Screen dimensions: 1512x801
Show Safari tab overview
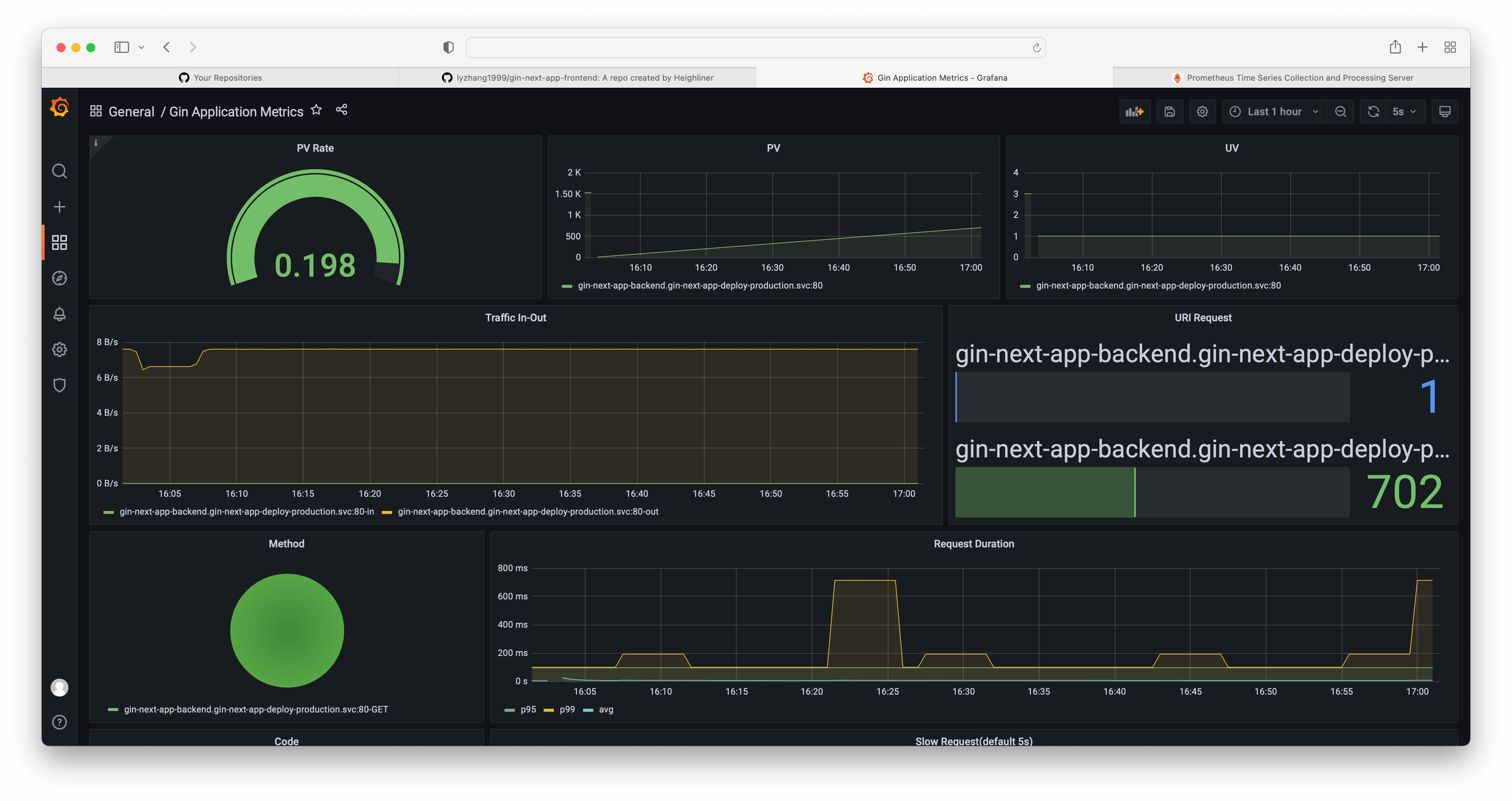1450,47
